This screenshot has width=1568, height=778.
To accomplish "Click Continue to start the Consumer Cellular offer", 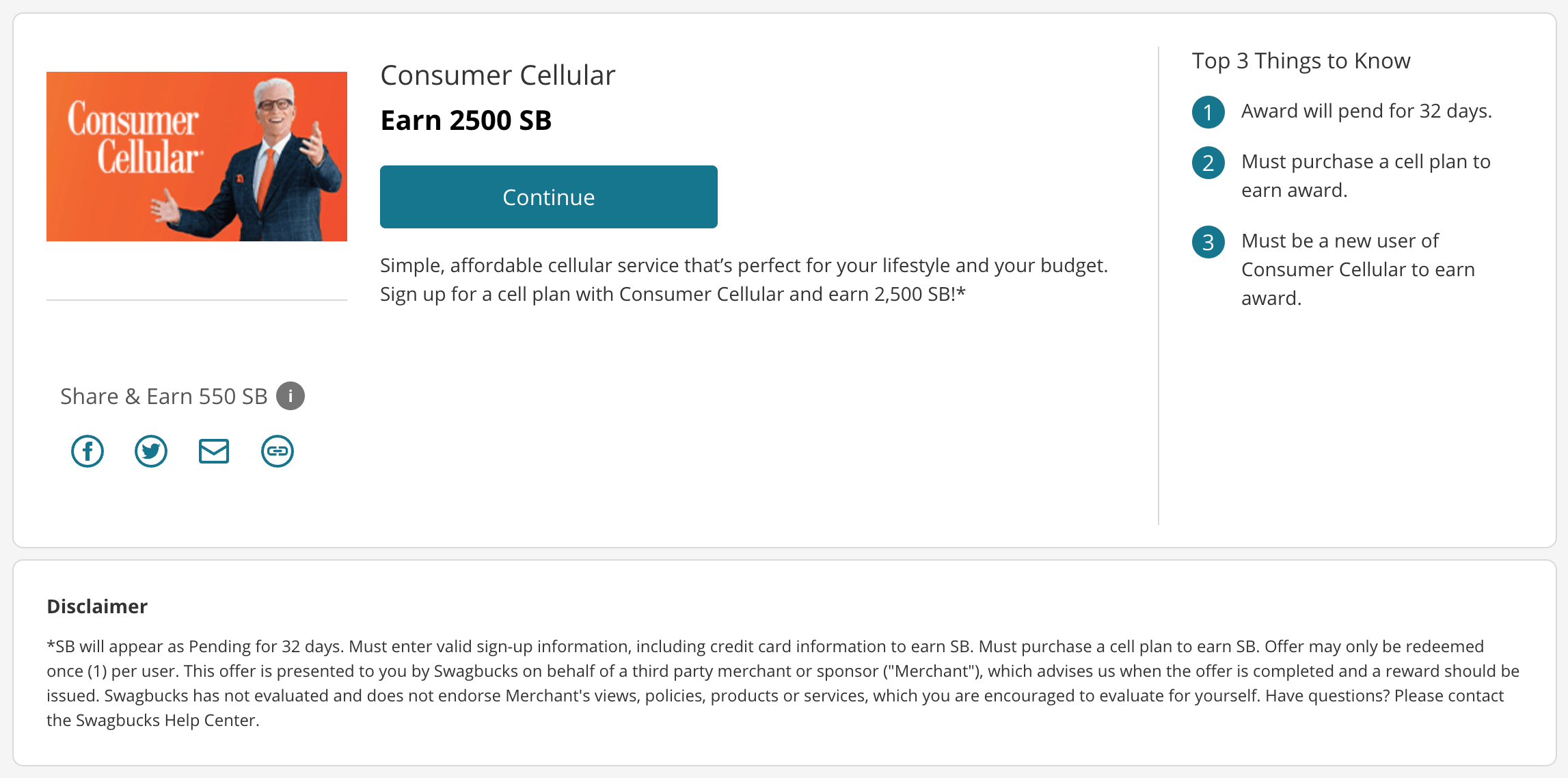I will (548, 197).
